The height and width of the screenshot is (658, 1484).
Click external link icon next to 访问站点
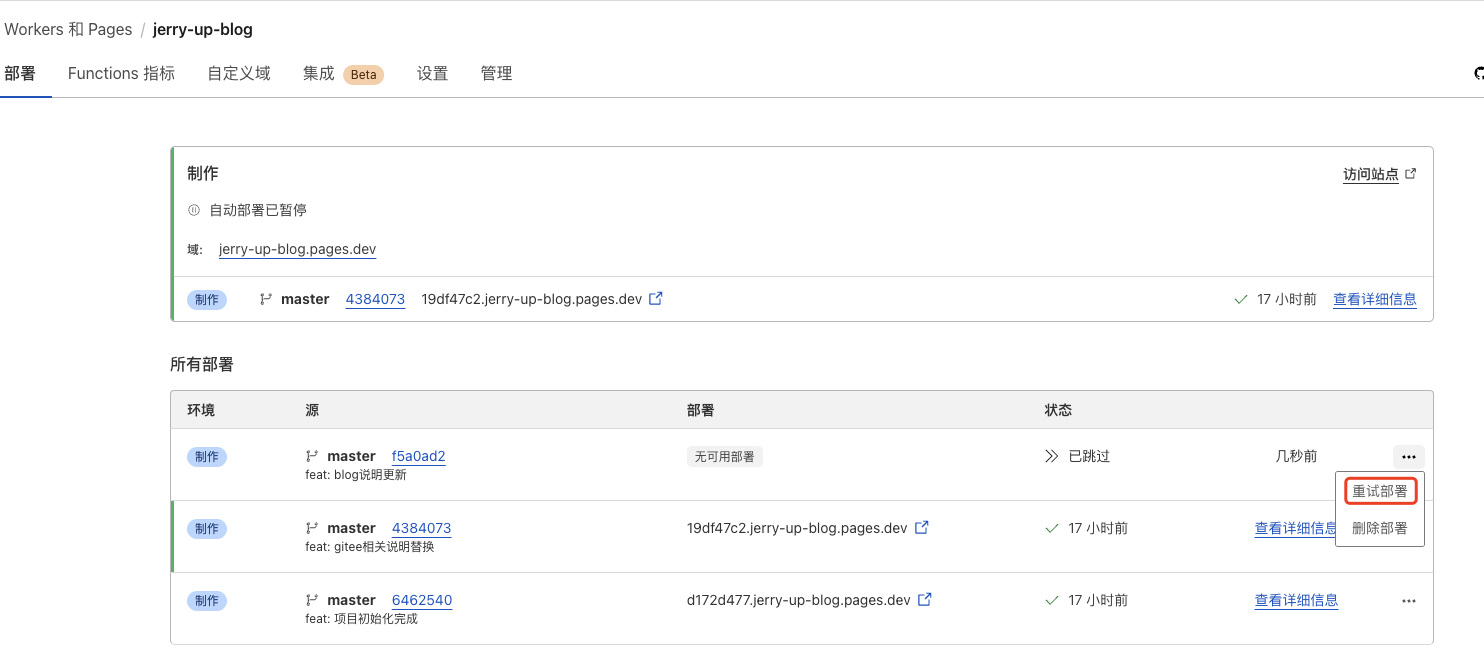pyautogui.click(x=1411, y=174)
